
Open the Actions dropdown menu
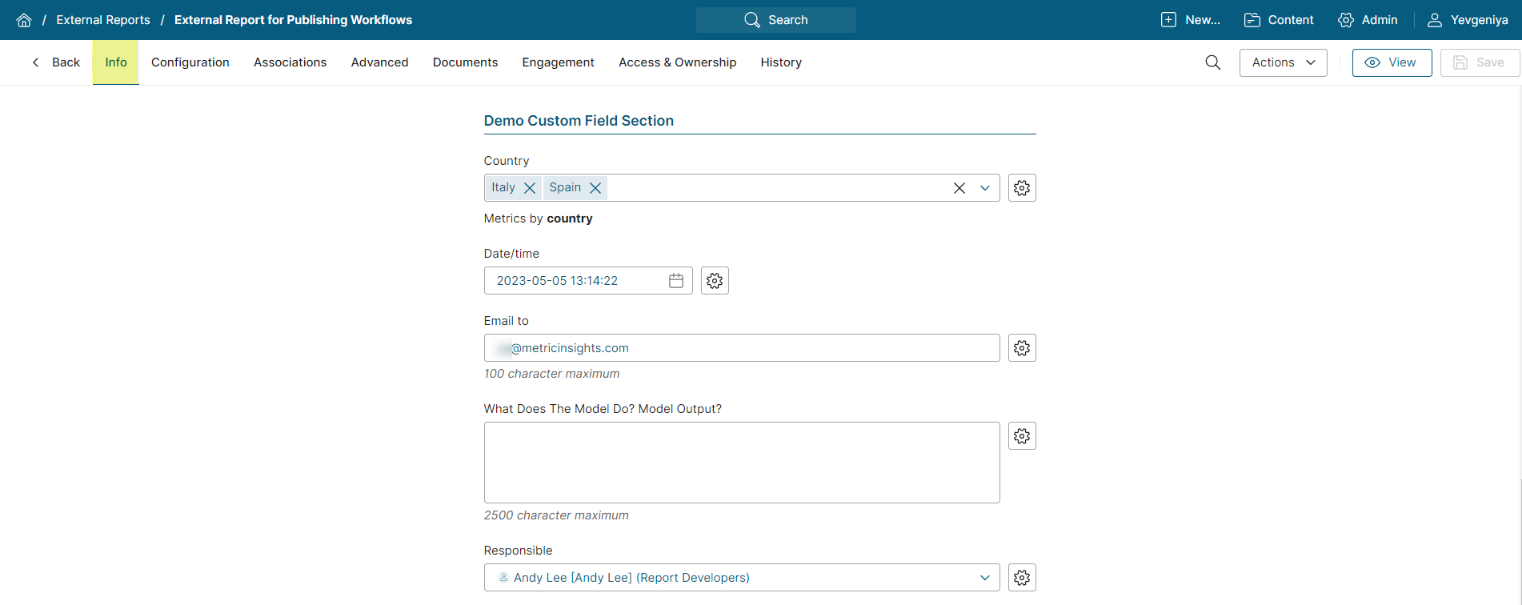[x=1283, y=62]
